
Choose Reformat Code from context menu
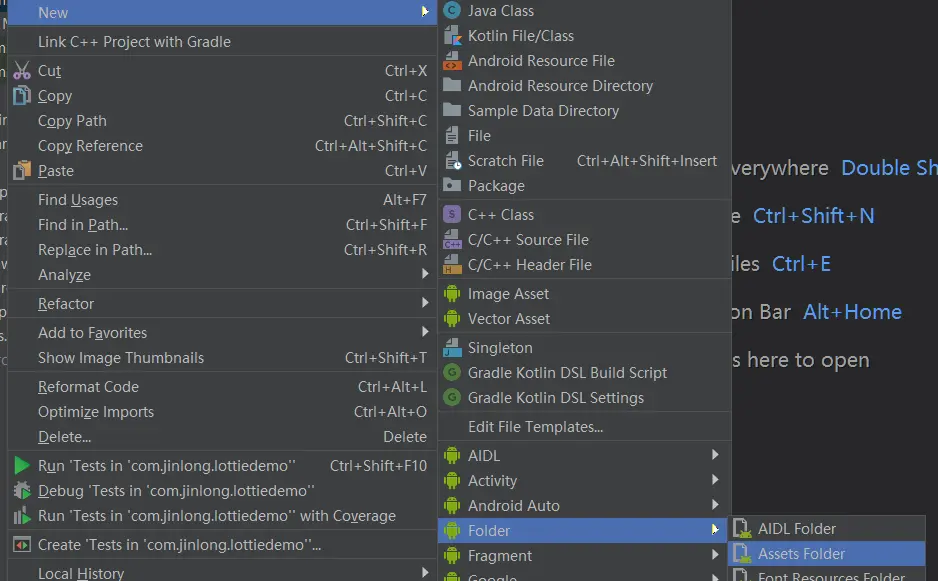[x=88, y=387]
